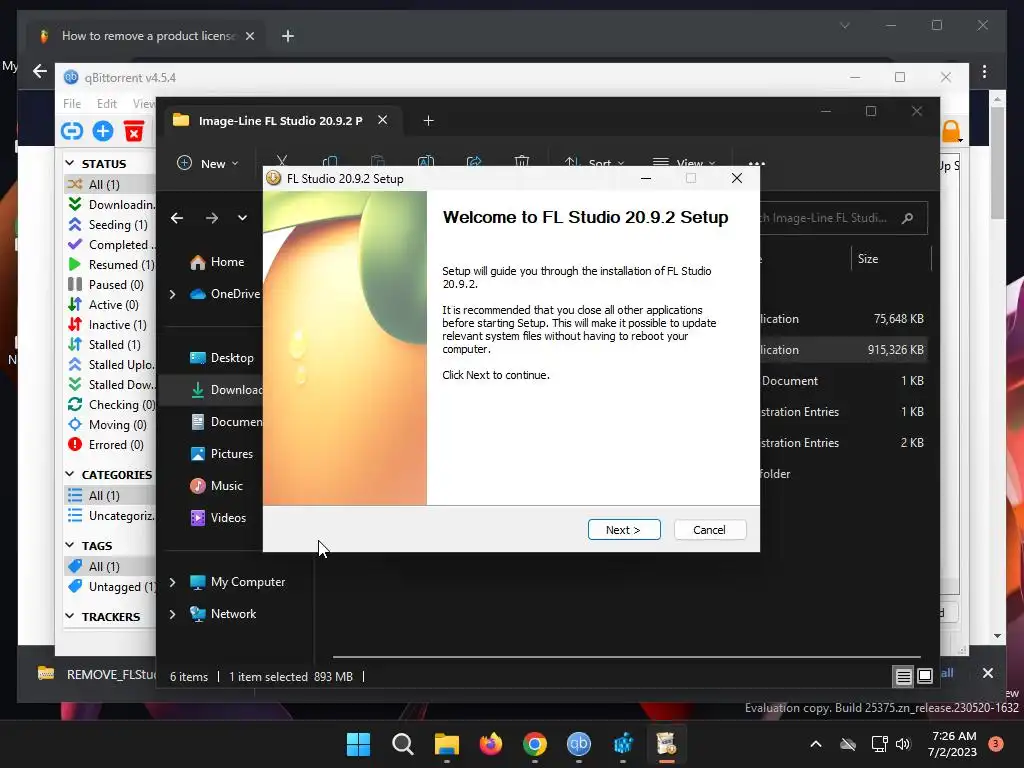The image size is (1024, 768).
Task: Open Documents in Explorer sidebar
Action: 226,422
